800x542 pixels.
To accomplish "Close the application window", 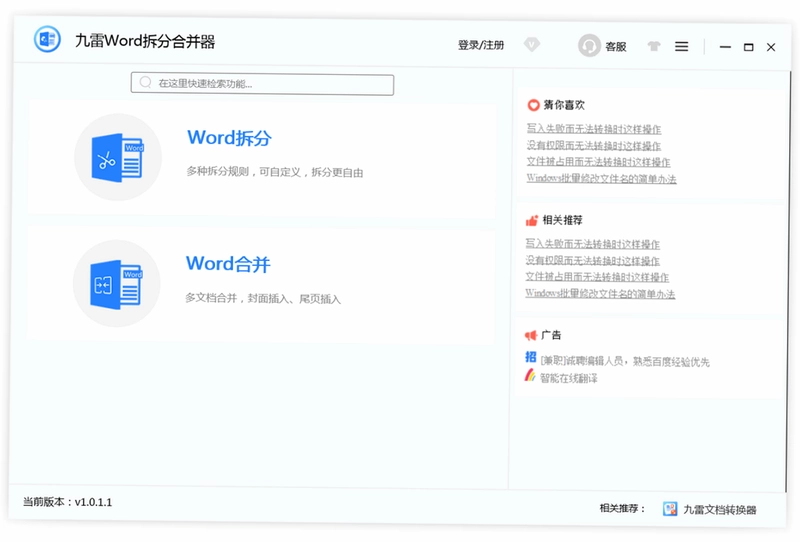I will (x=771, y=47).
